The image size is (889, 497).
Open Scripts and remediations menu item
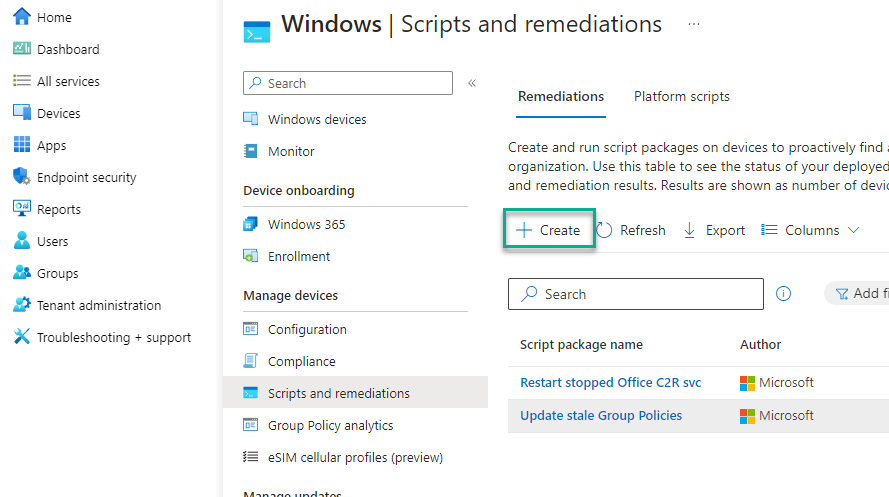coord(355,393)
